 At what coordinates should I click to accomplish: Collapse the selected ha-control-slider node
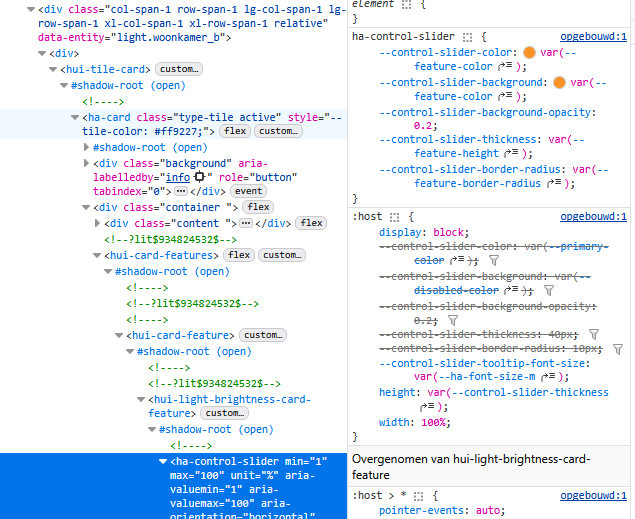click(163, 462)
